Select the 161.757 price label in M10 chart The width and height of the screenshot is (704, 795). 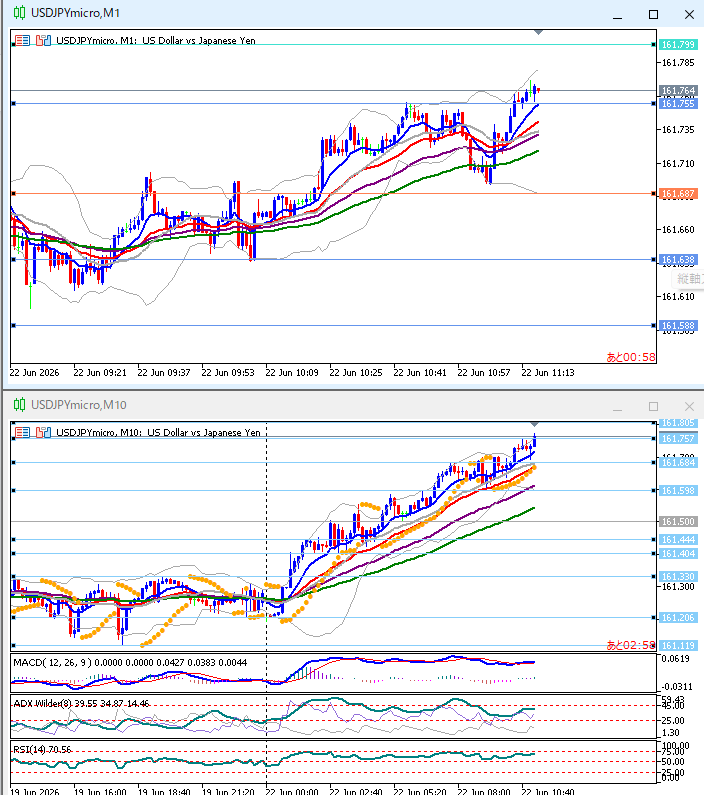coord(678,439)
